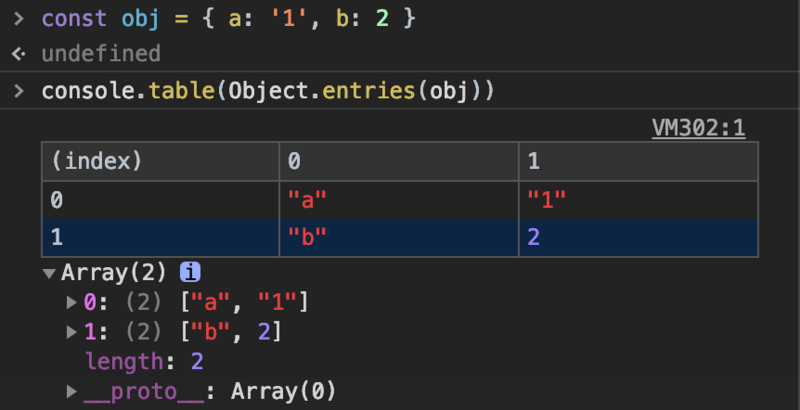The image size is (800, 410).
Task: Select the table cell containing "a"
Action: coord(399,200)
